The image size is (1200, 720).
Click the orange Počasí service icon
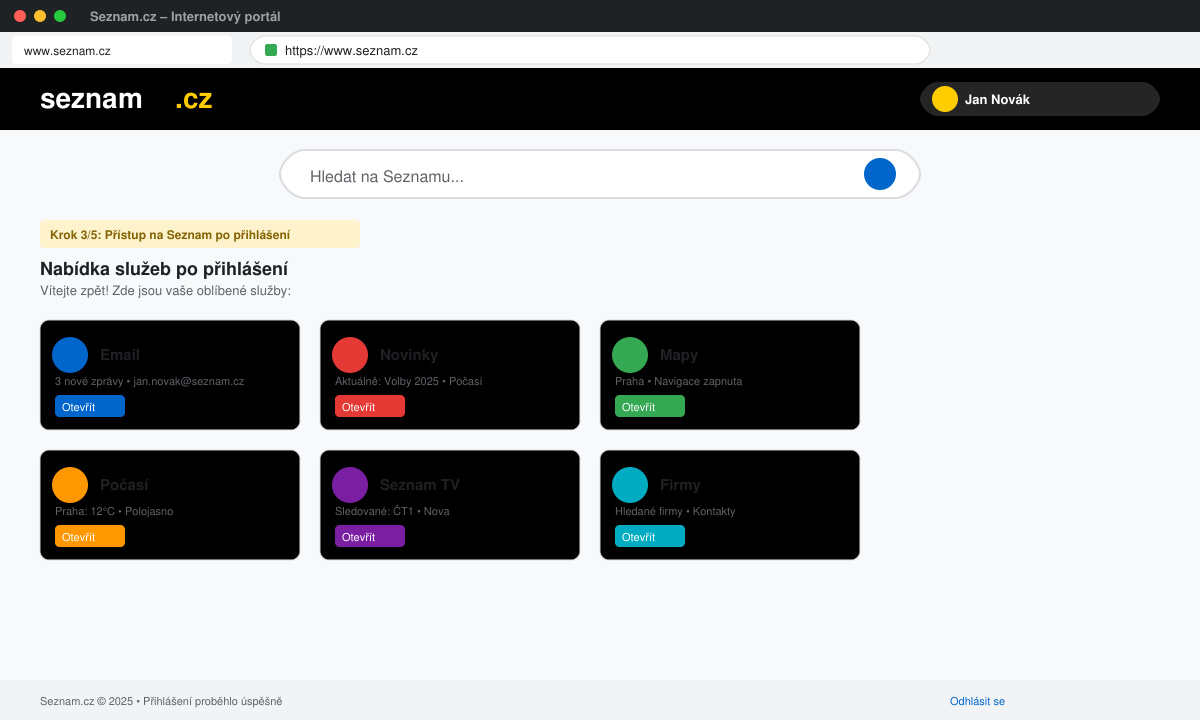coord(70,485)
